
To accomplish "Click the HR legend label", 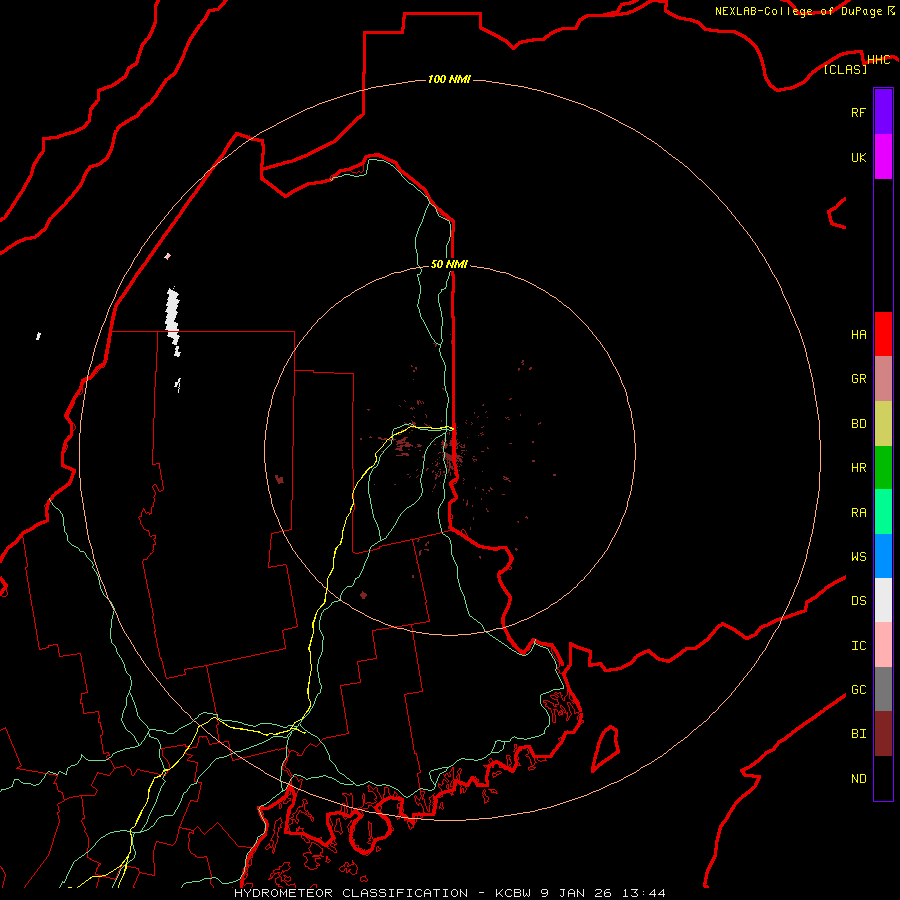I will pos(858,468).
